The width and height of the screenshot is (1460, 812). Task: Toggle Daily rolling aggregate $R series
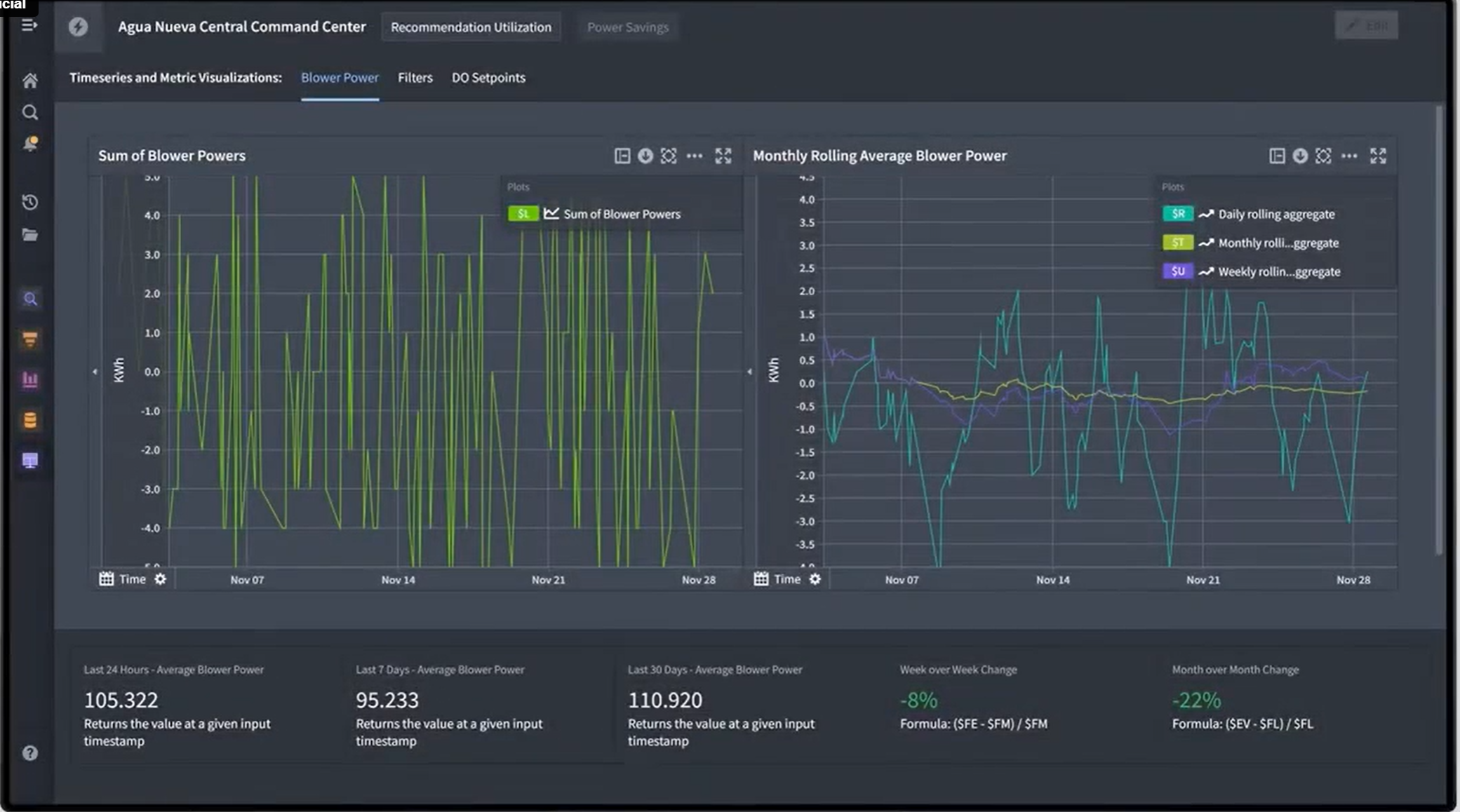[x=1178, y=214]
